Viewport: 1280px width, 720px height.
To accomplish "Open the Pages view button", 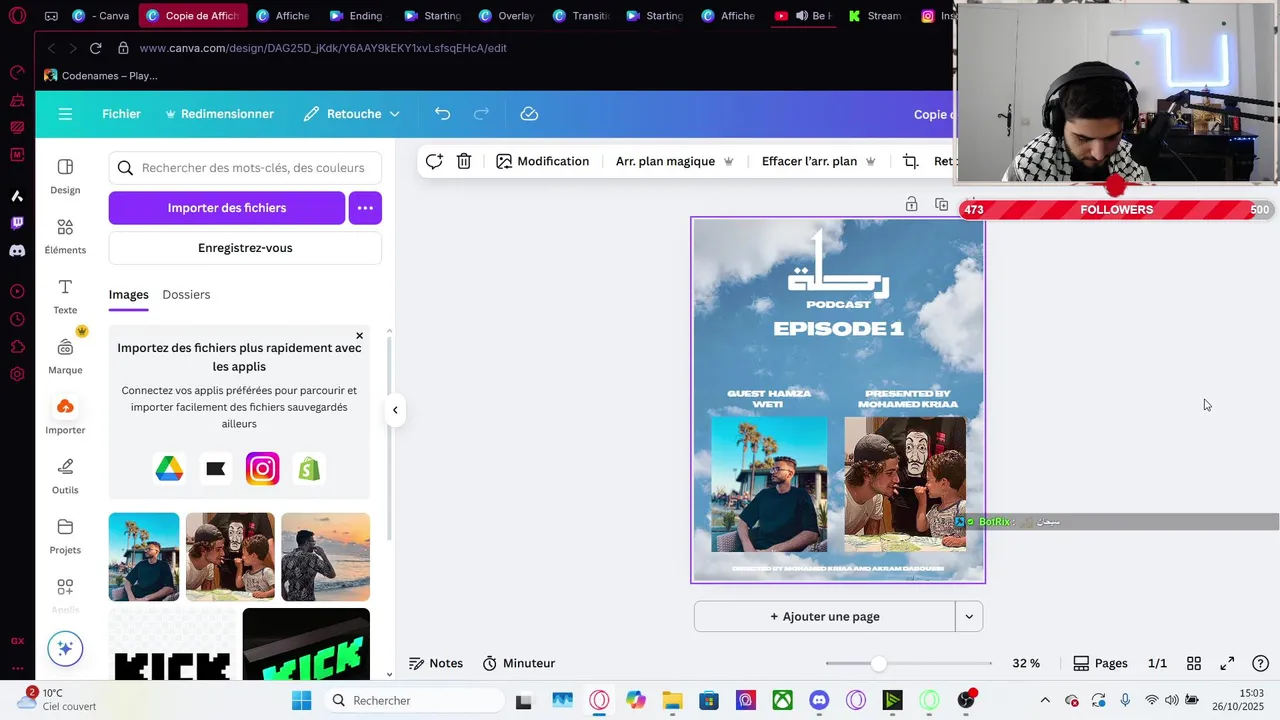I will (x=1101, y=663).
